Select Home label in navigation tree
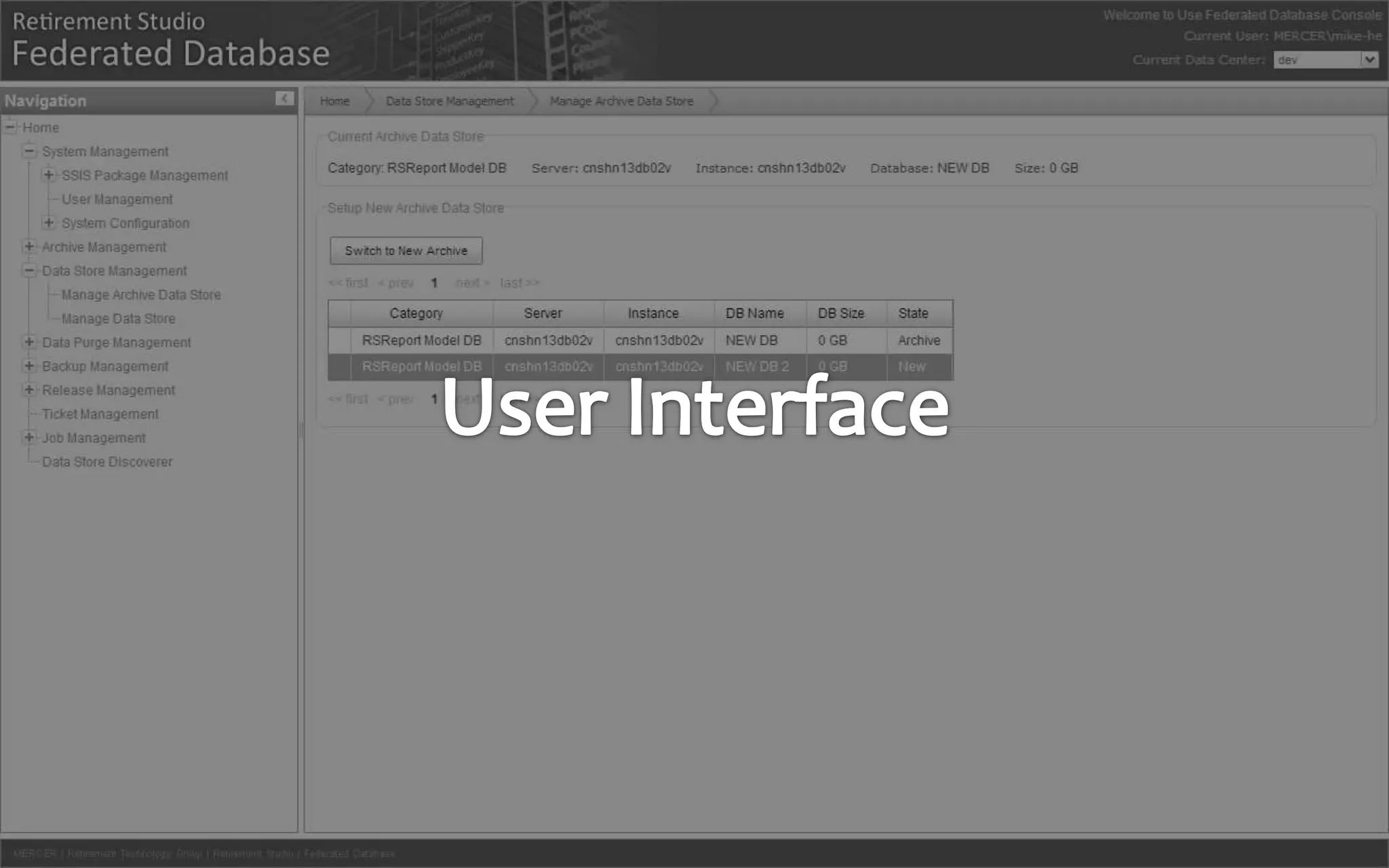1389x868 pixels. coord(41,127)
